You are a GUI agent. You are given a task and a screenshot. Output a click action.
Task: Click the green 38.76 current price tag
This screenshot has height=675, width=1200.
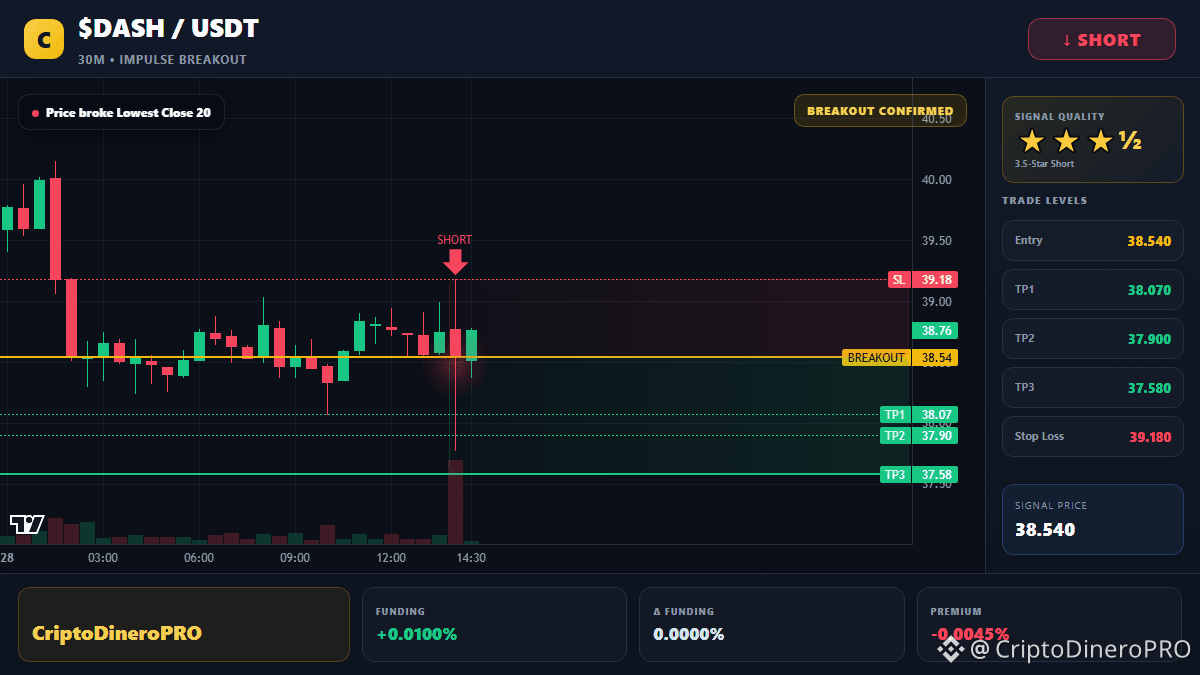click(935, 330)
